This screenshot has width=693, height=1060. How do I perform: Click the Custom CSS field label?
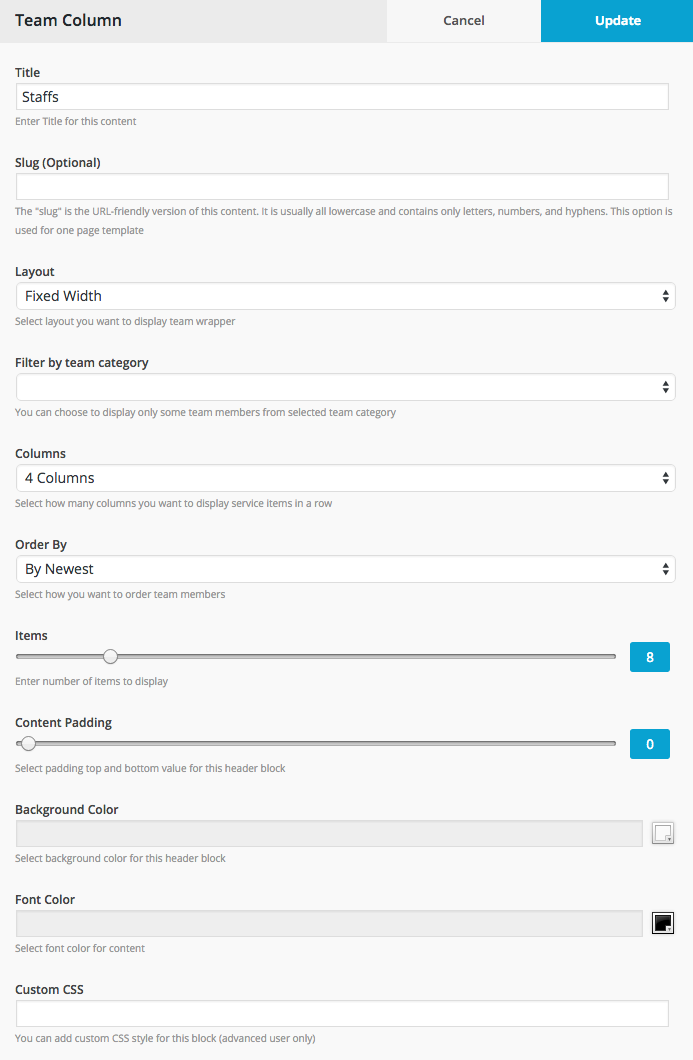tap(50, 989)
